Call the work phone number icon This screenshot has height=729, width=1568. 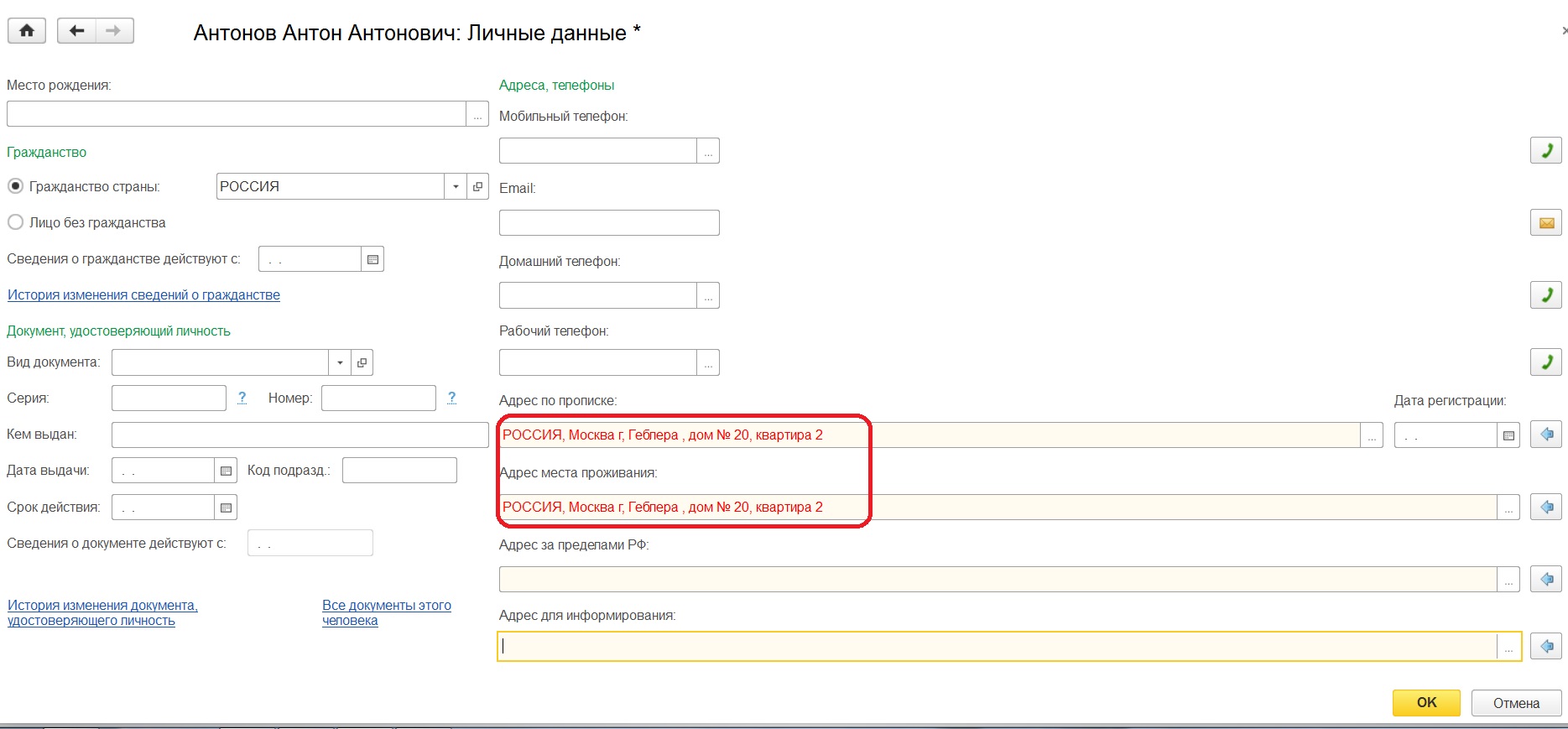click(x=1546, y=362)
